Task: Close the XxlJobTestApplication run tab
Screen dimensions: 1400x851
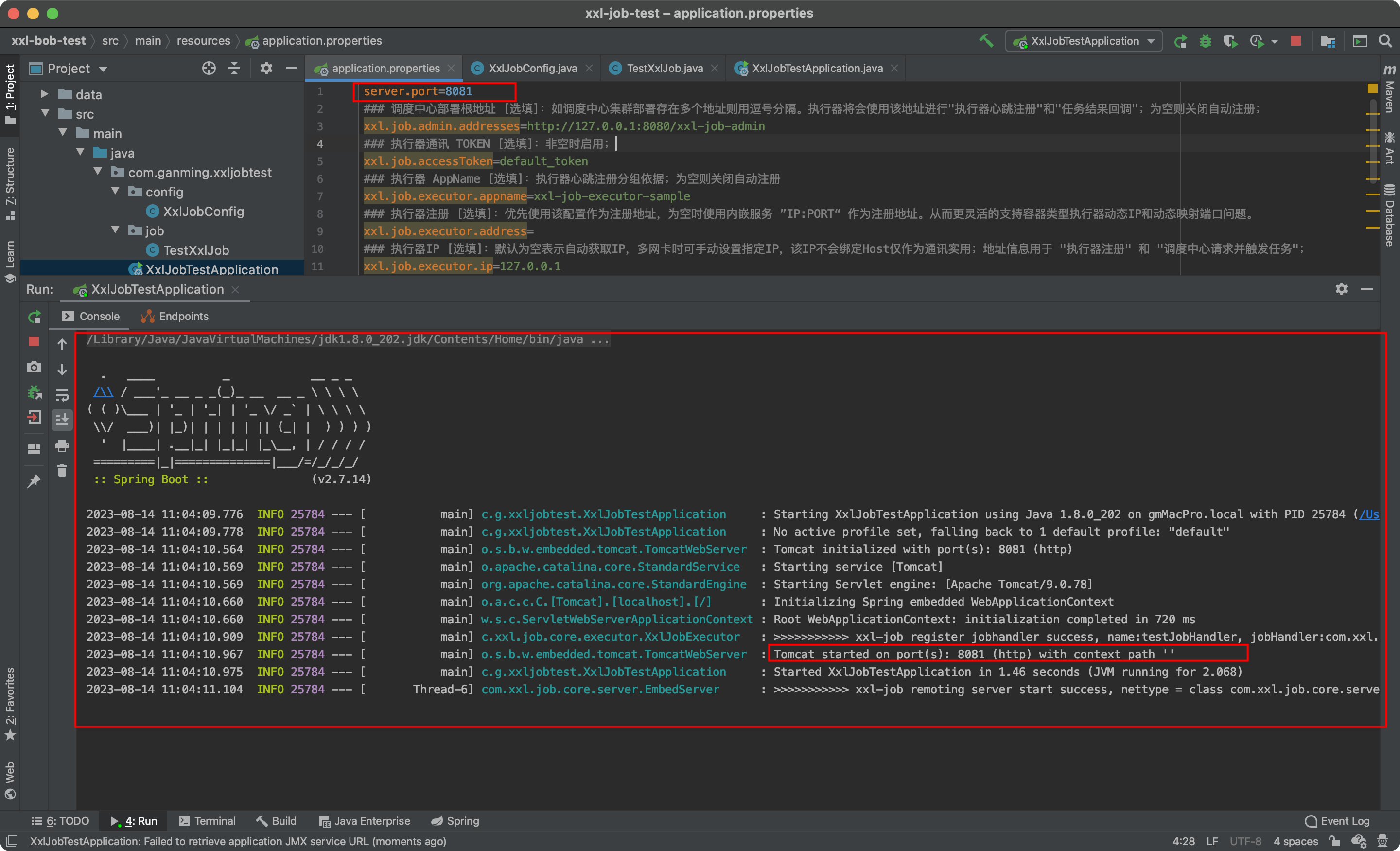Action: pyautogui.click(x=235, y=289)
